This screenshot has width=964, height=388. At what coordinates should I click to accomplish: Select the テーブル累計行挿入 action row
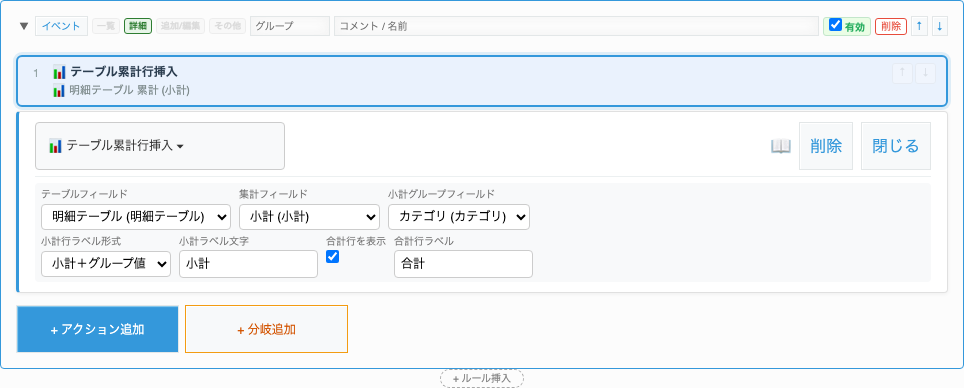[x=481, y=81]
